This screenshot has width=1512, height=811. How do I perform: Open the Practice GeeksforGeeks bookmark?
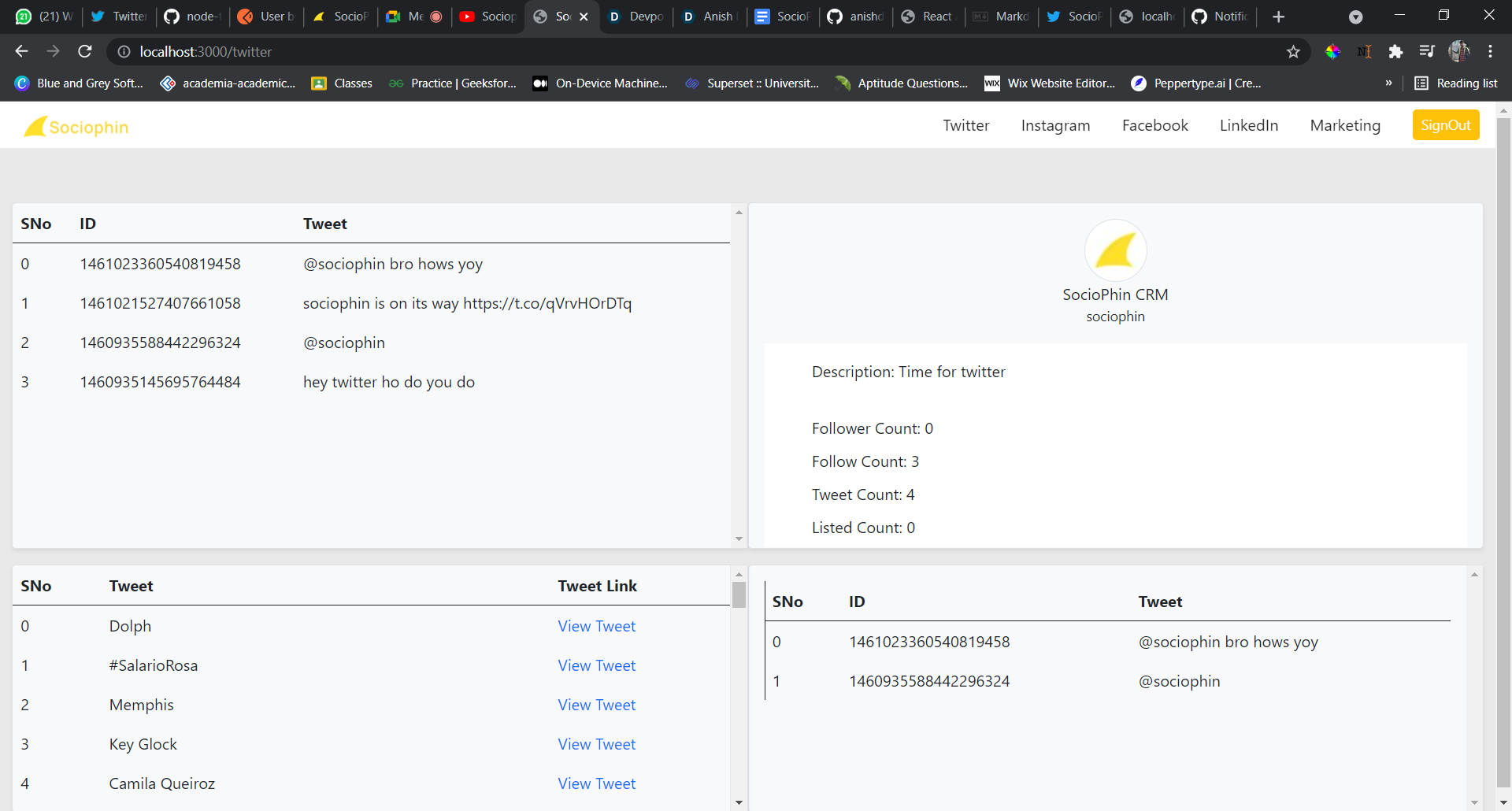453,83
